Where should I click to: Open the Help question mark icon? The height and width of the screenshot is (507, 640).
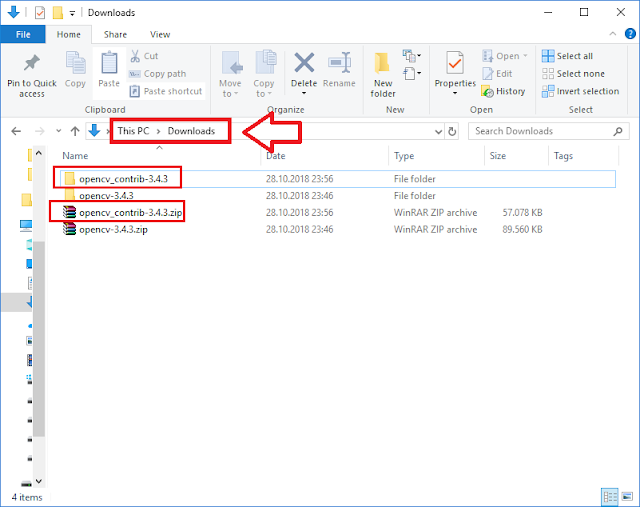pos(630,34)
